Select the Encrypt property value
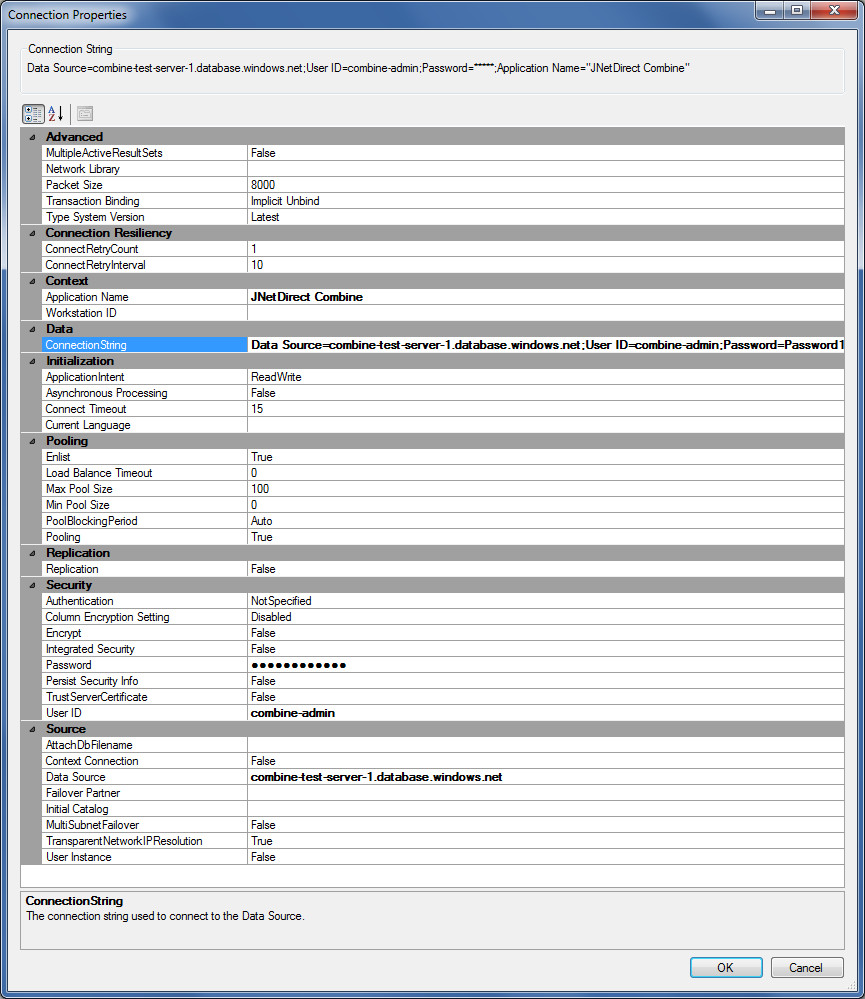This screenshot has width=865, height=999. [x=545, y=633]
